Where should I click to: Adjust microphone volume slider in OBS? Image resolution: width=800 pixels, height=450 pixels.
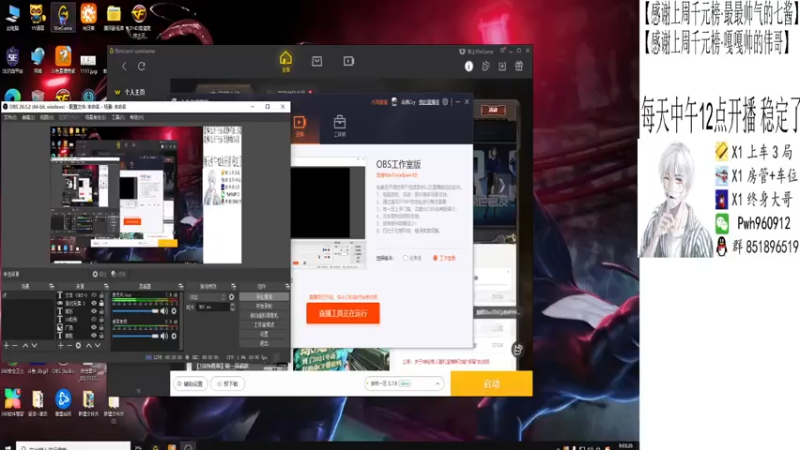135,311
